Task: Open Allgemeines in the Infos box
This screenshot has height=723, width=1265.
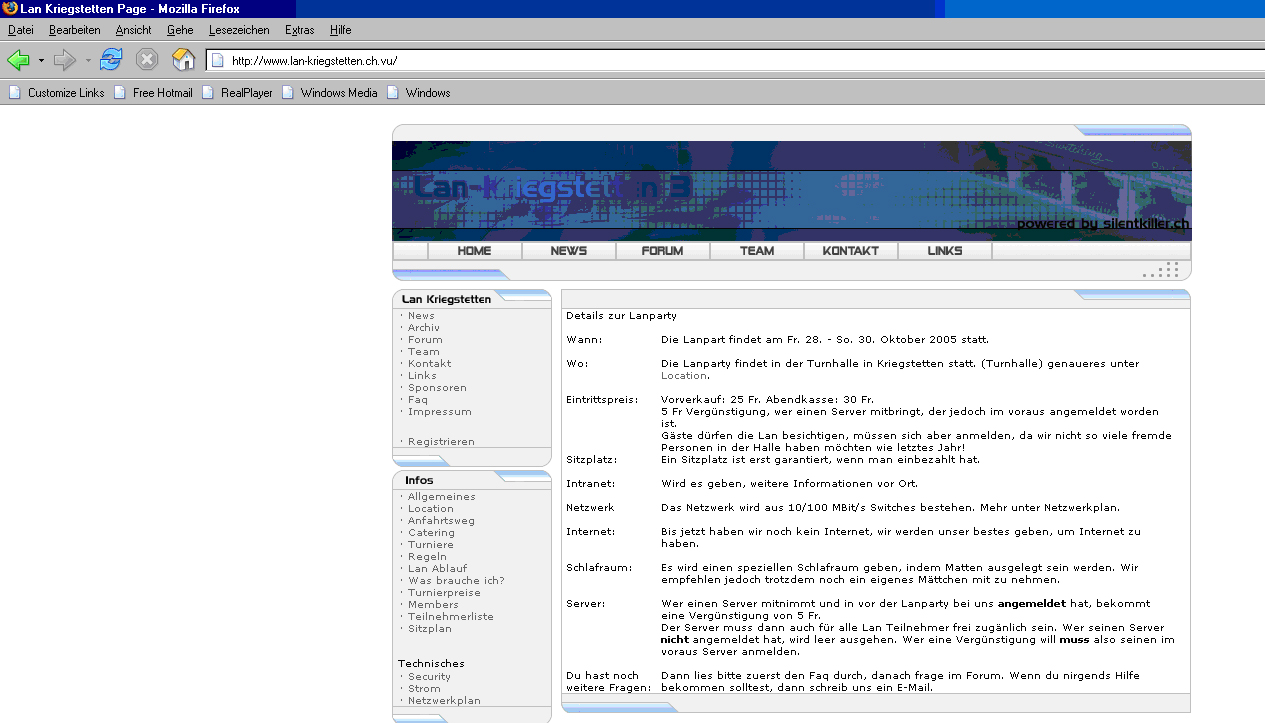Action: click(442, 497)
